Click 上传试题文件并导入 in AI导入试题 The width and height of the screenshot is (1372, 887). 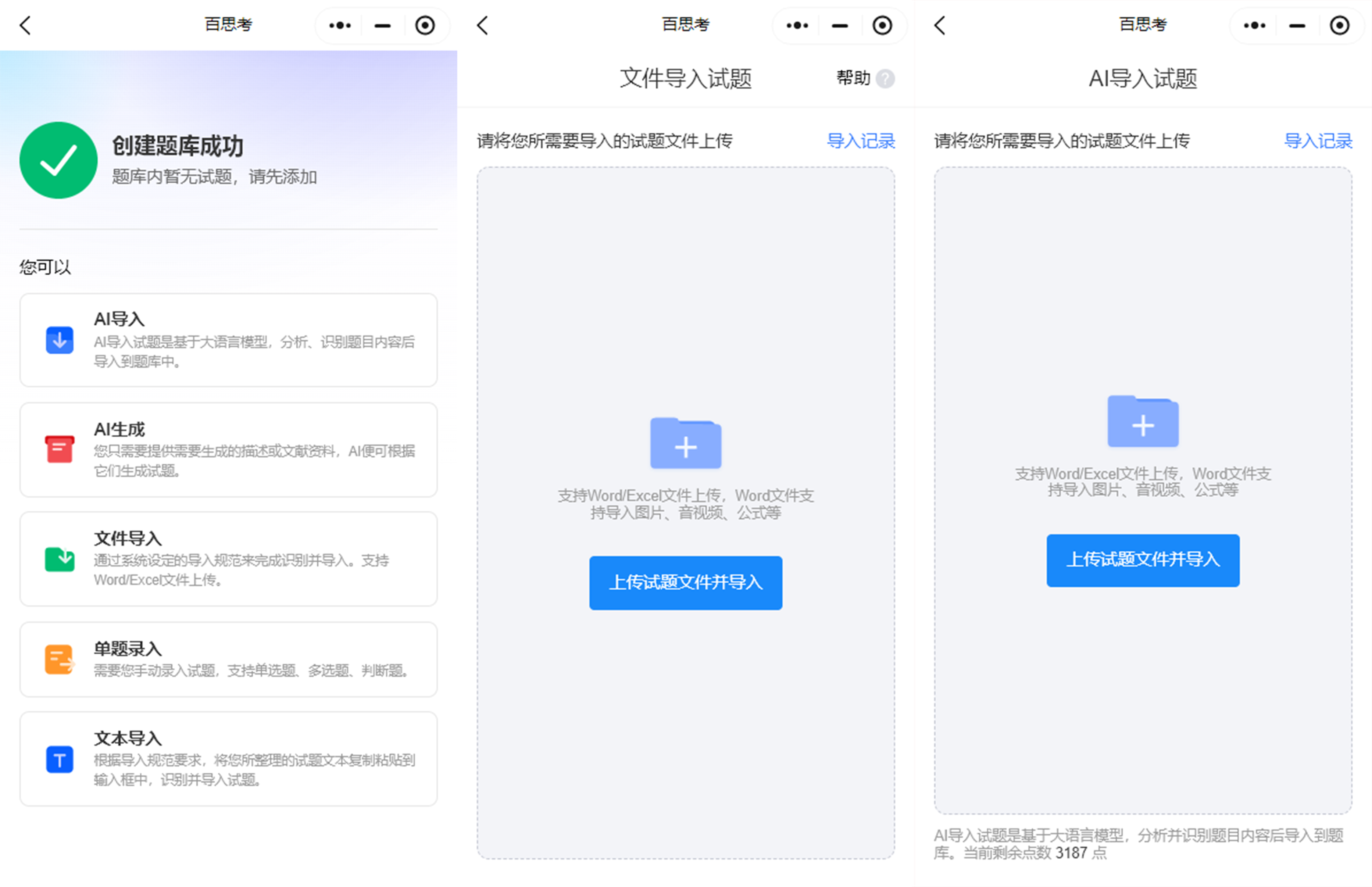click(1143, 561)
